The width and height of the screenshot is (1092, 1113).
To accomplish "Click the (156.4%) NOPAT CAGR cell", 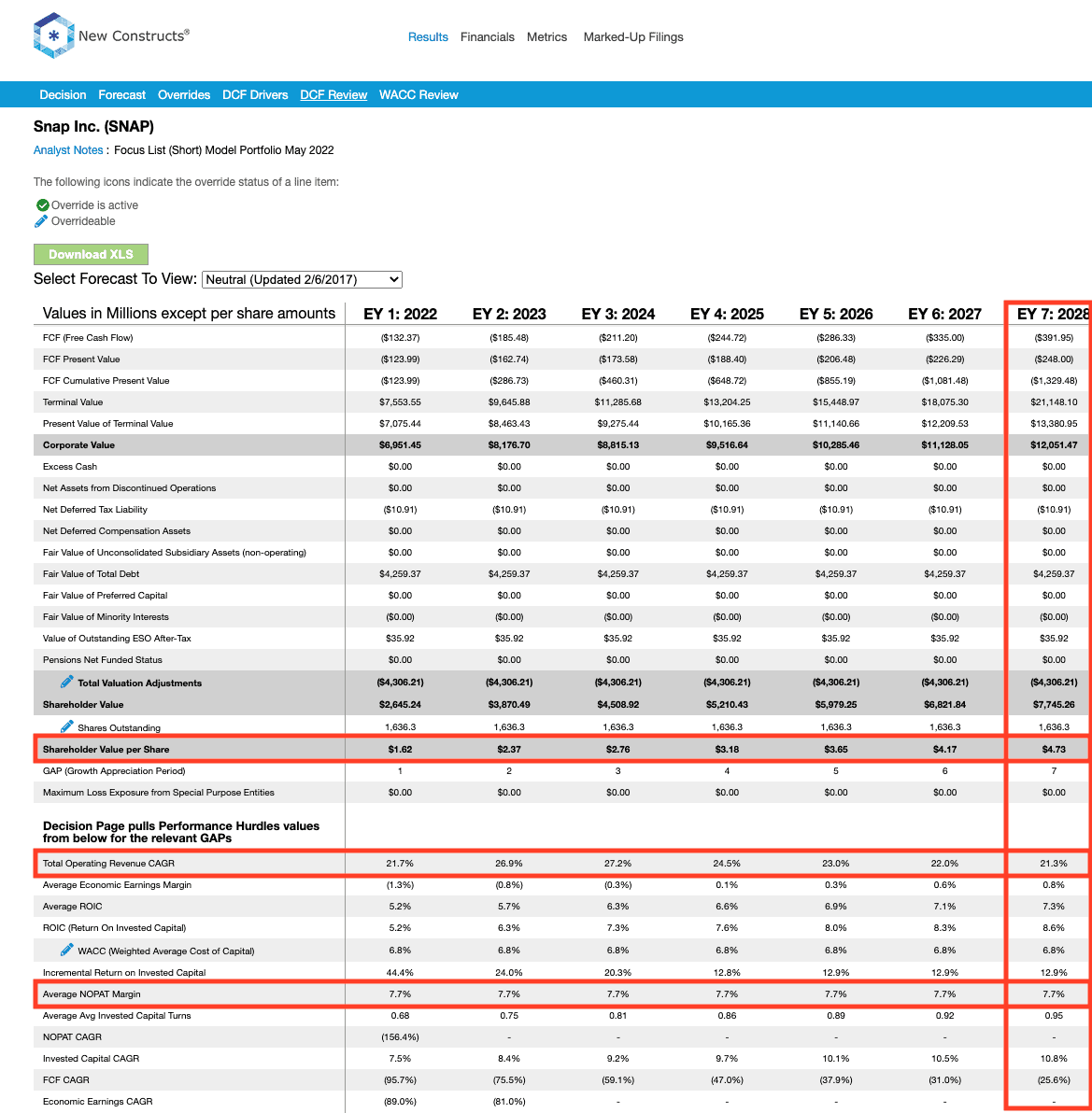I will click(400, 1037).
